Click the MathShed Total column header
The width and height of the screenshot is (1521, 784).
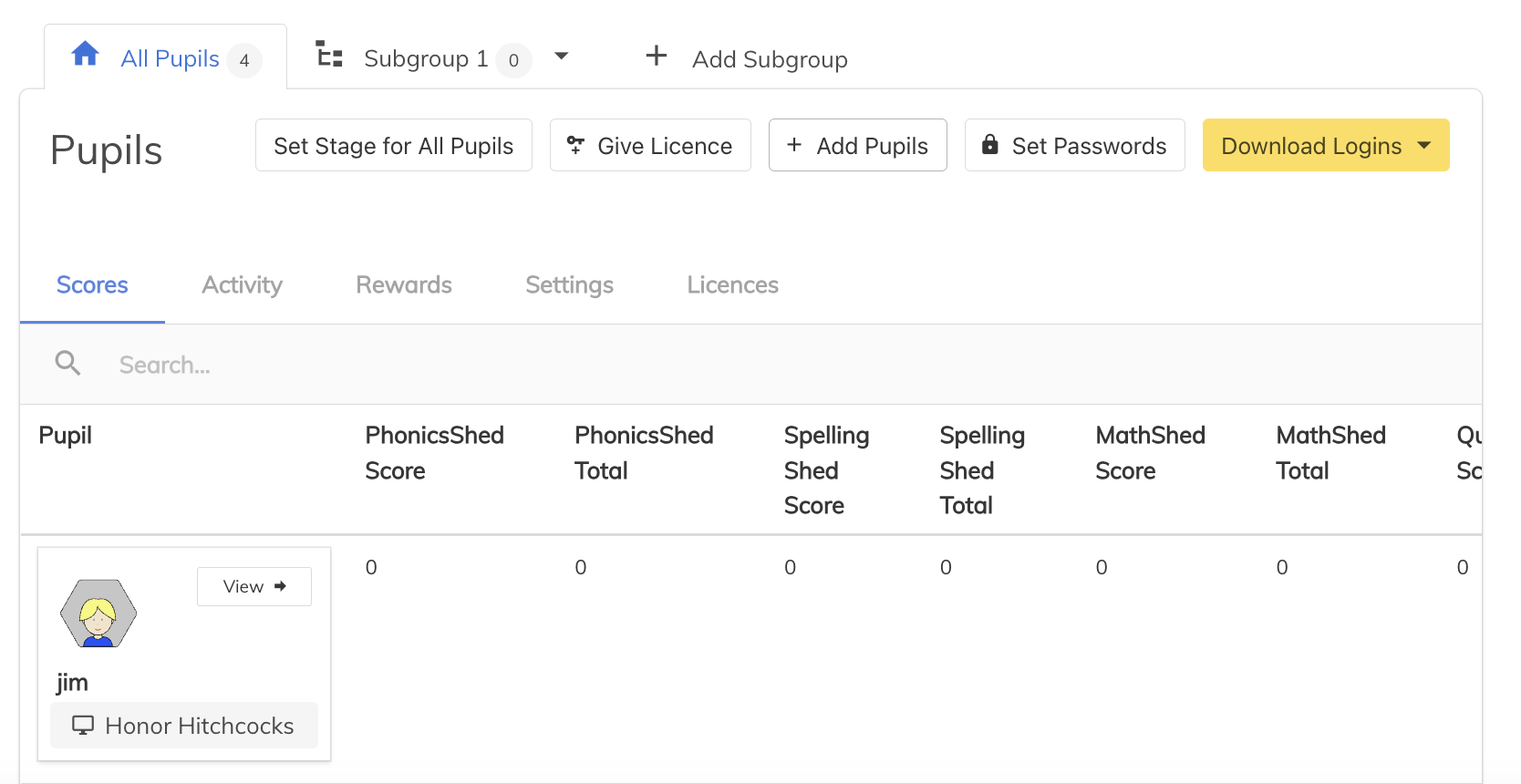tap(1330, 453)
